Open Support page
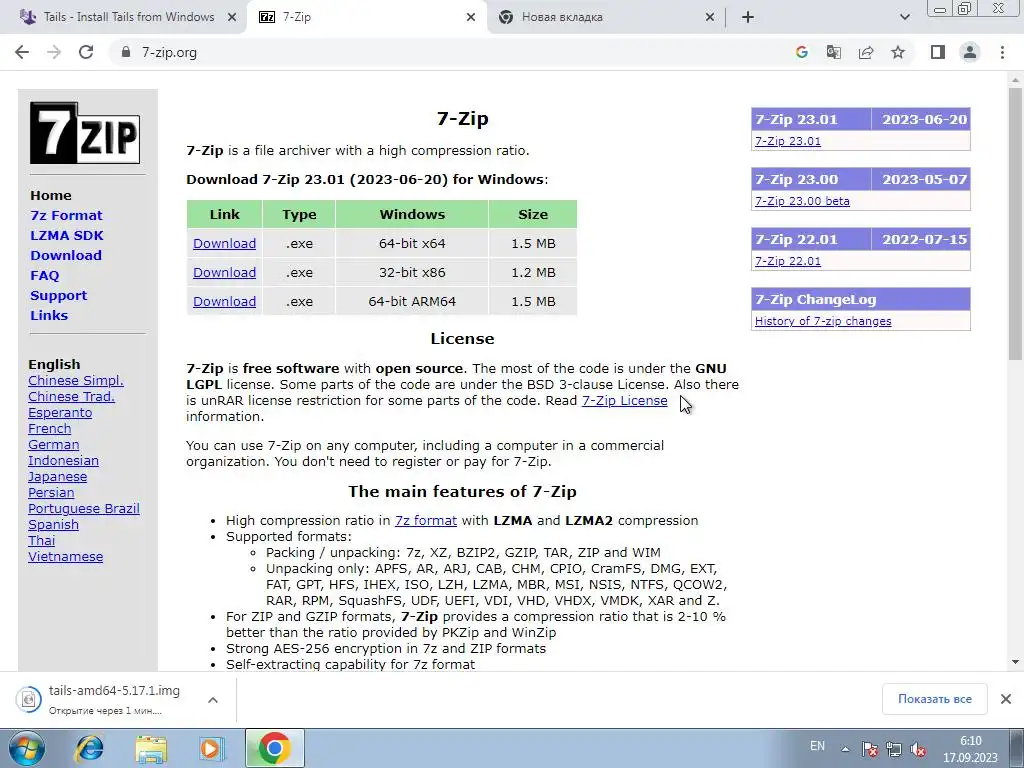This screenshot has height=768, width=1024. pyautogui.click(x=58, y=295)
